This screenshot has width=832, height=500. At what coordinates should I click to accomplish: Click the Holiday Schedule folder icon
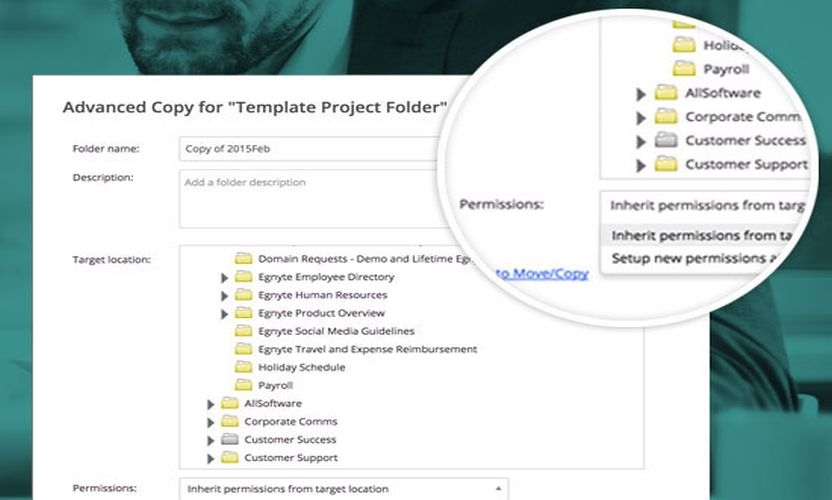243,367
